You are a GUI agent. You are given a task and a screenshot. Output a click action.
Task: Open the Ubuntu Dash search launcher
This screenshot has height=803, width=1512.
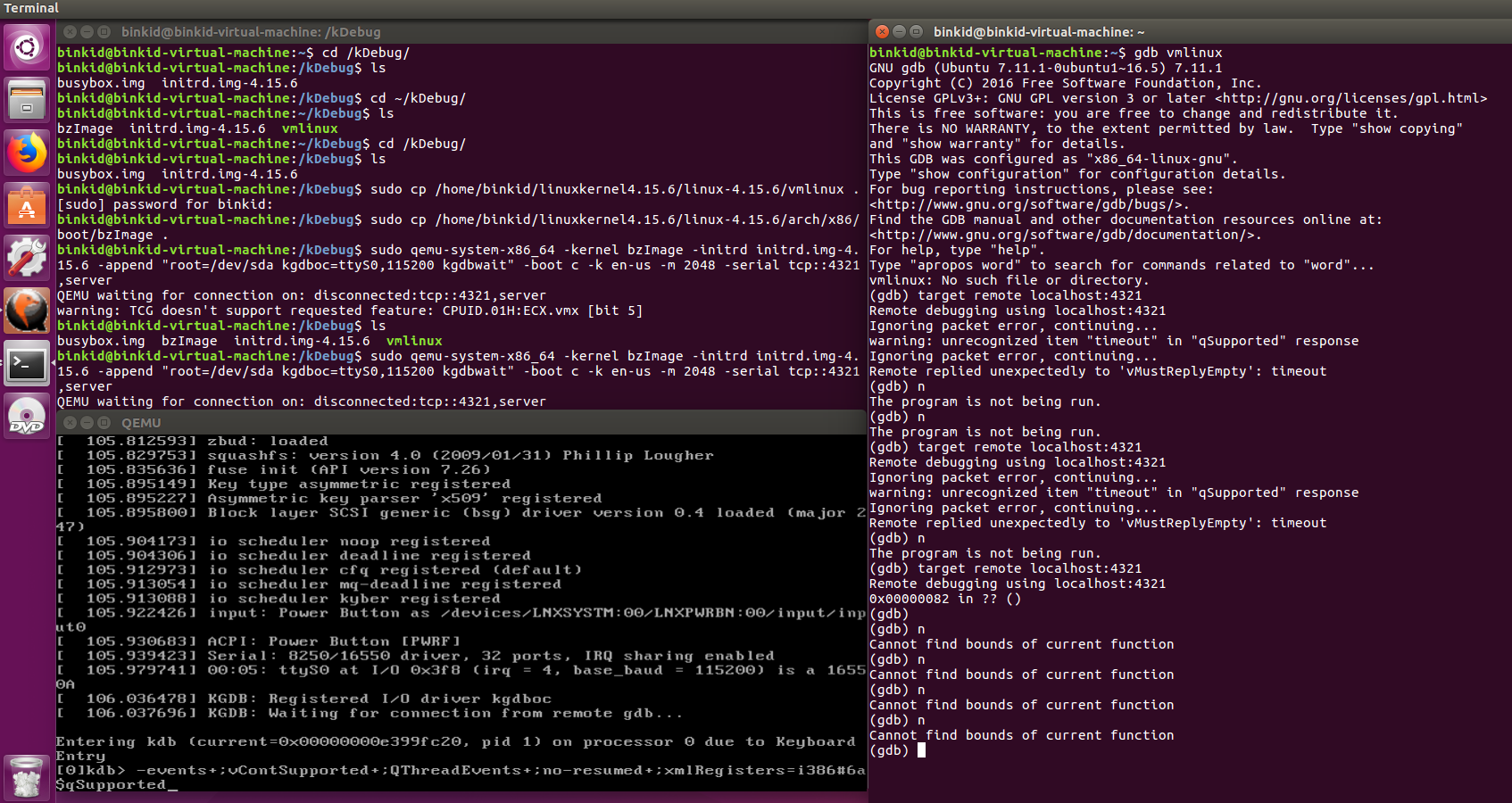[27, 47]
